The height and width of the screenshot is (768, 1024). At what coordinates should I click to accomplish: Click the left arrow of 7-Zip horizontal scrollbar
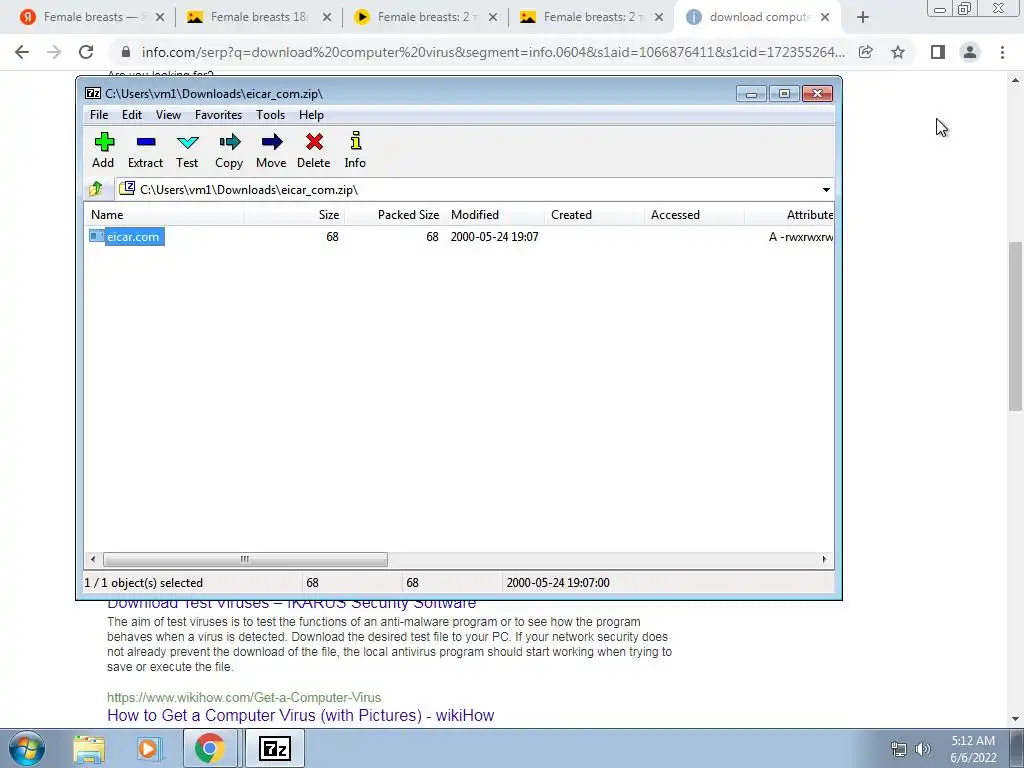click(x=93, y=560)
